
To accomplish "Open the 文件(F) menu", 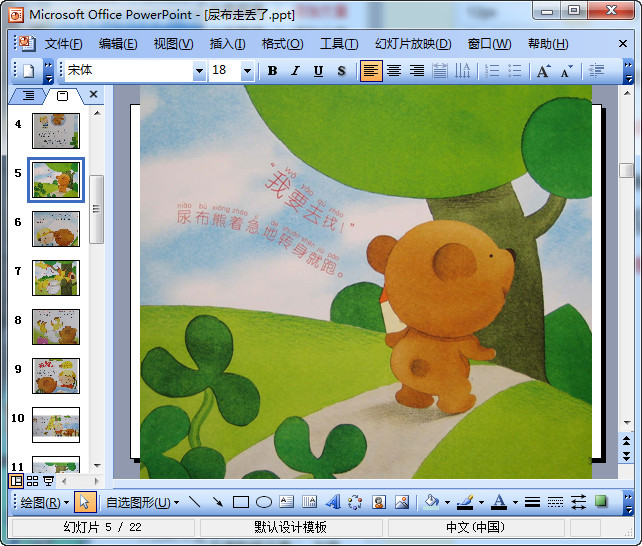I will tap(63, 44).
